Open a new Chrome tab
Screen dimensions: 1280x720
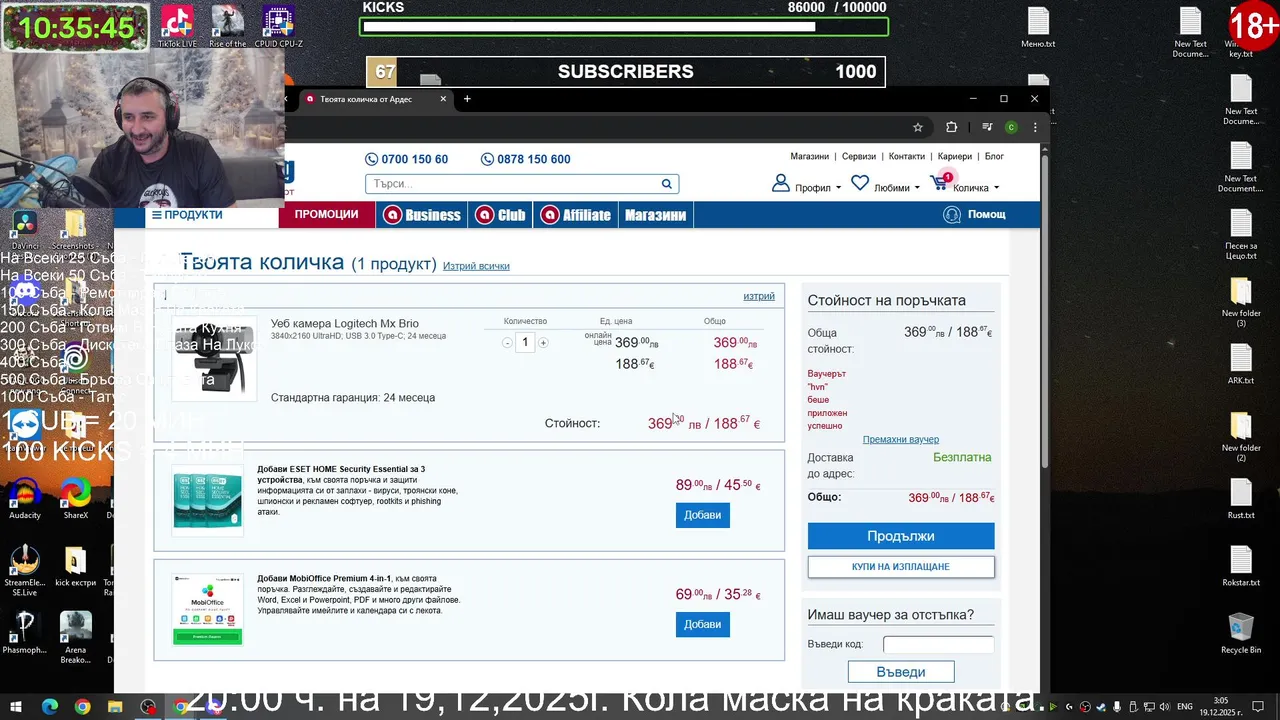pos(466,99)
